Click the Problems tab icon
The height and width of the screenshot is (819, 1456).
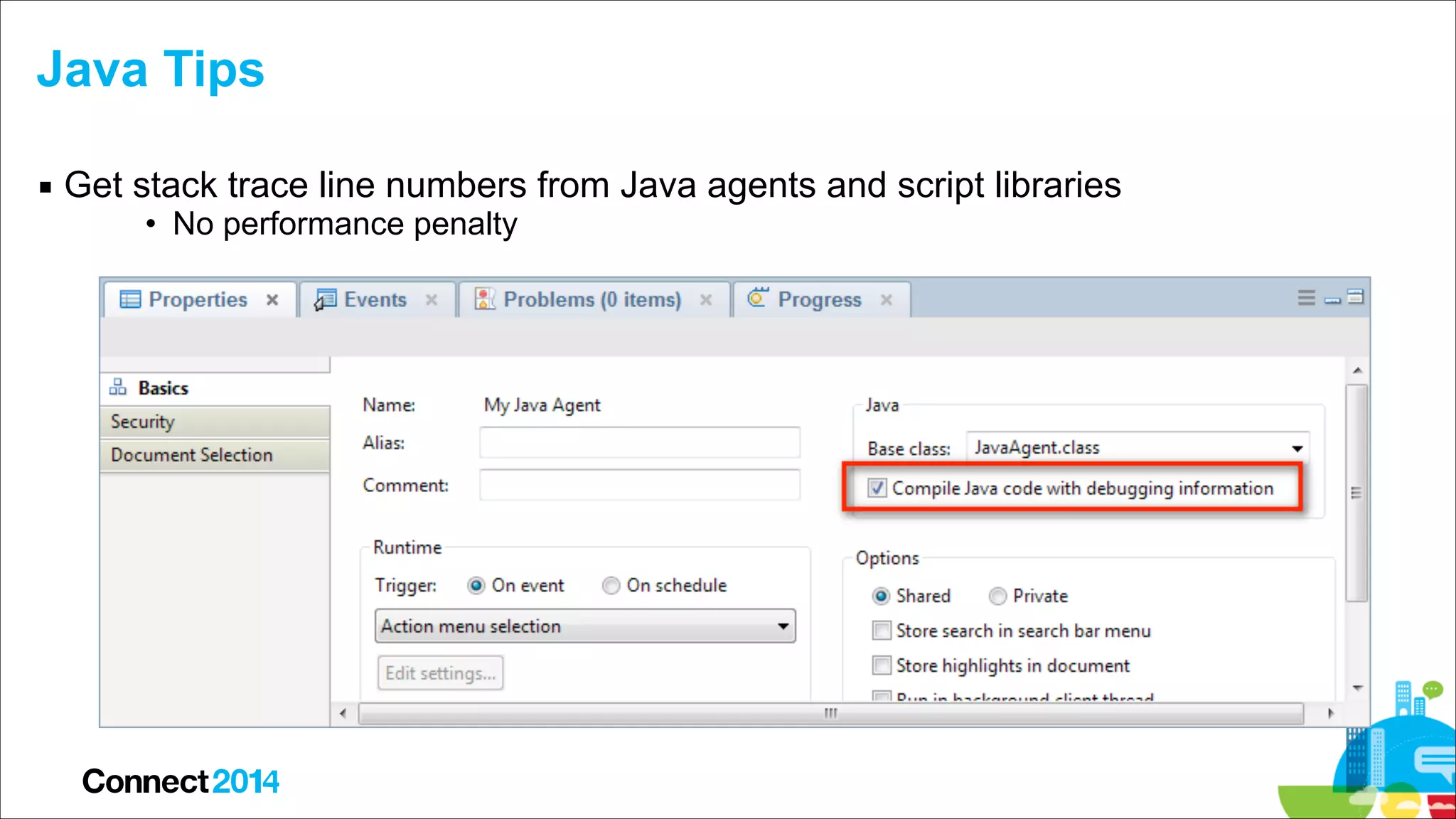click(485, 299)
